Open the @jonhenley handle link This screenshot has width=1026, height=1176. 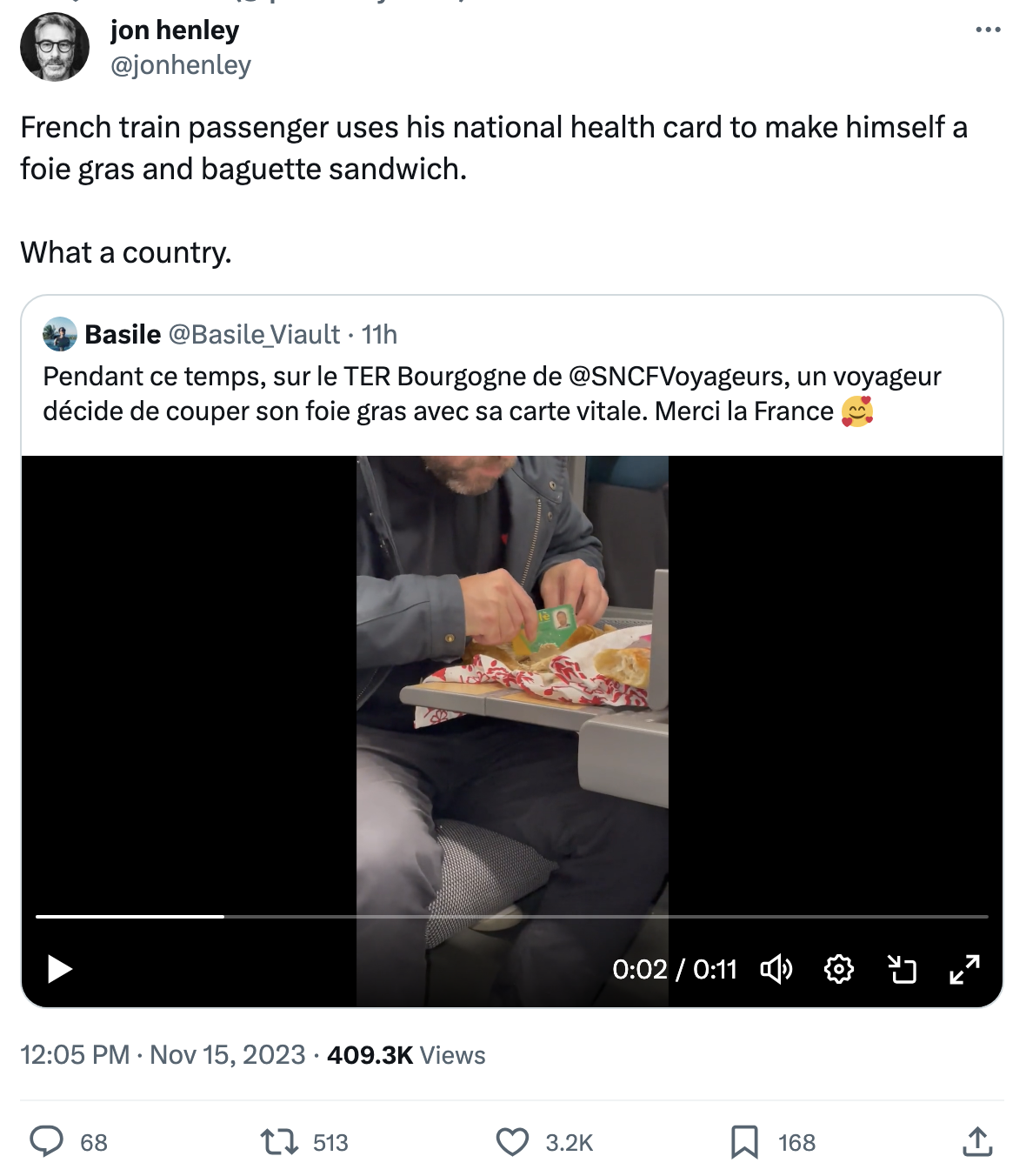[181, 65]
